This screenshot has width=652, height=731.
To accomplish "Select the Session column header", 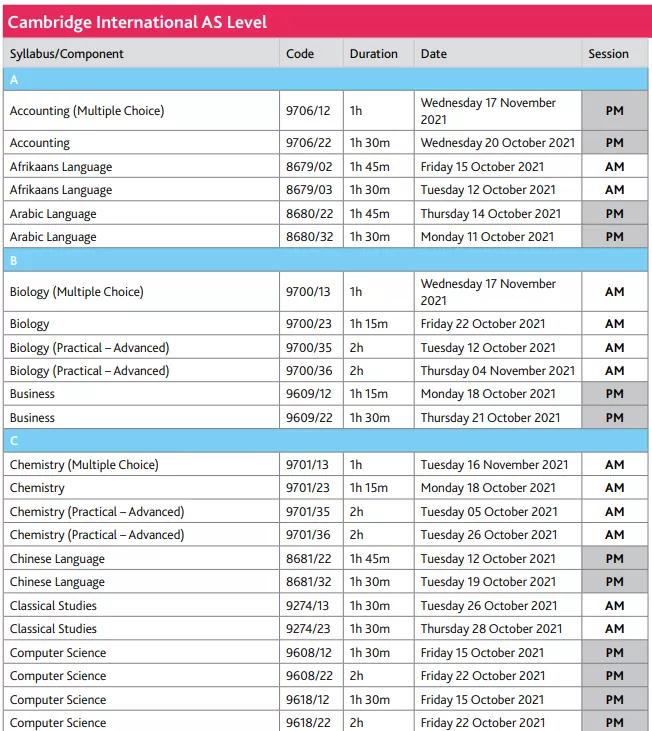I will click(608, 54).
